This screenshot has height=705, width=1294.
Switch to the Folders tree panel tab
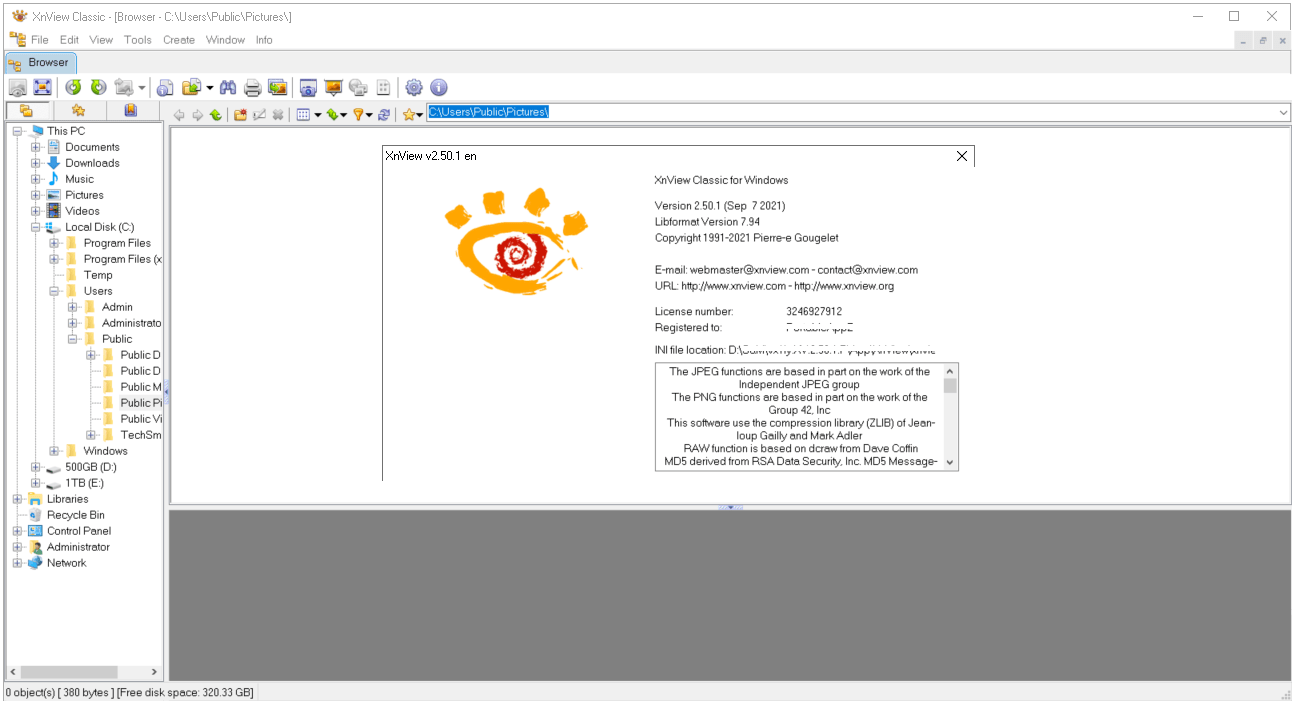click(27, 111)
